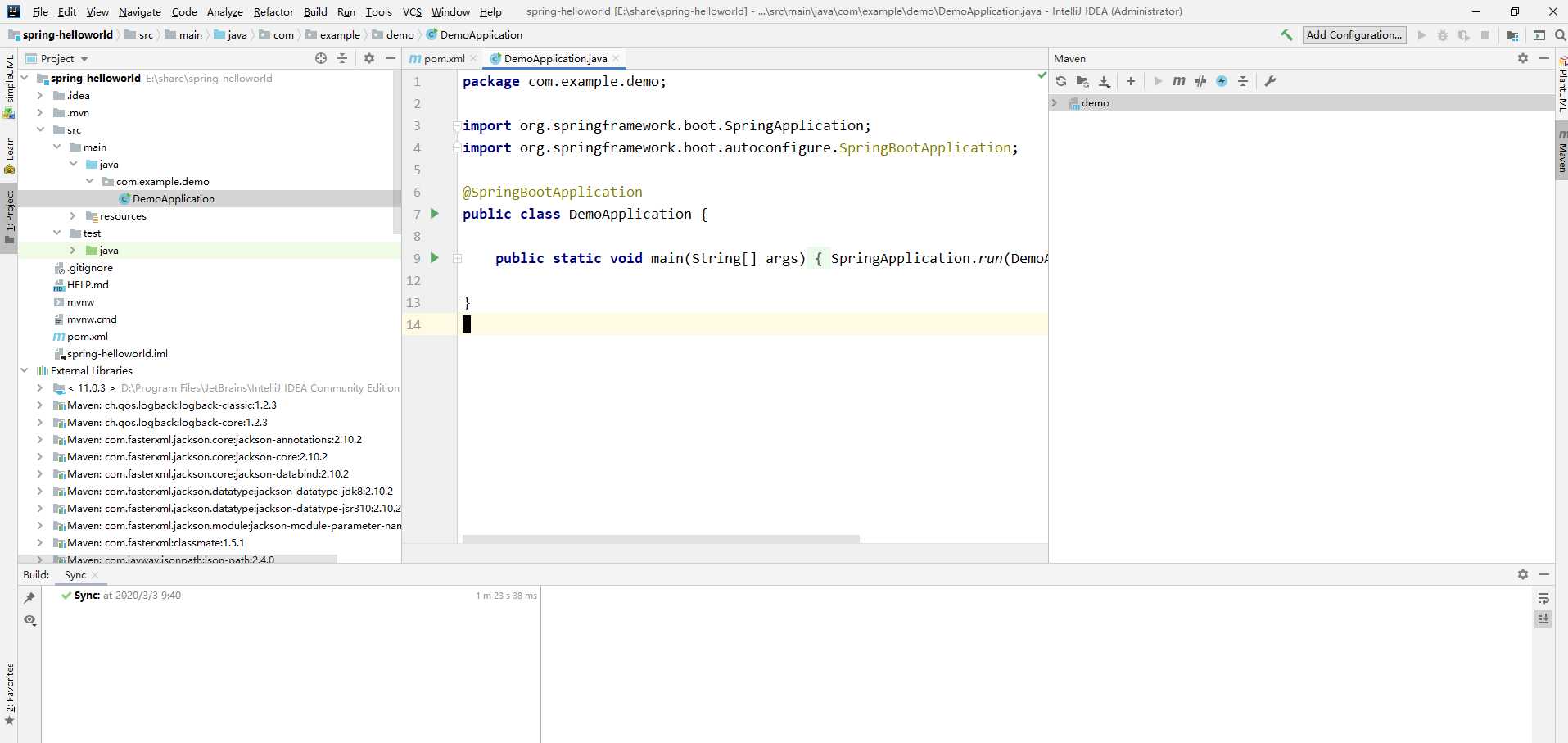
Task: Open Build panel gear settings
Action: (x=1523, y=574)
